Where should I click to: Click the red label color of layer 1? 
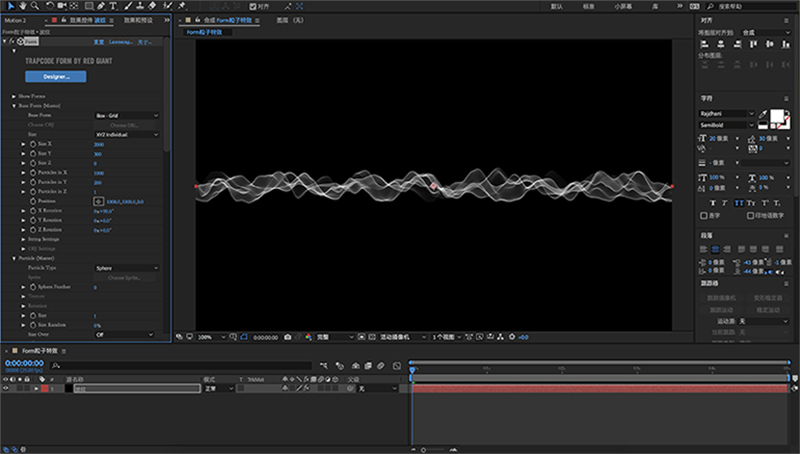[45, 389]
